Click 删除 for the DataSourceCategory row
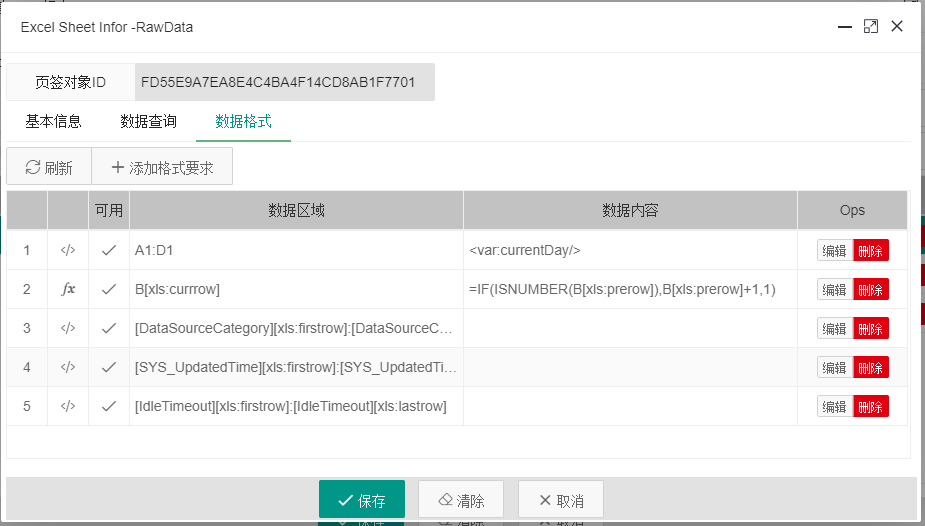The width and height of the screenshot is (925, 526). (x=871, y=328)
